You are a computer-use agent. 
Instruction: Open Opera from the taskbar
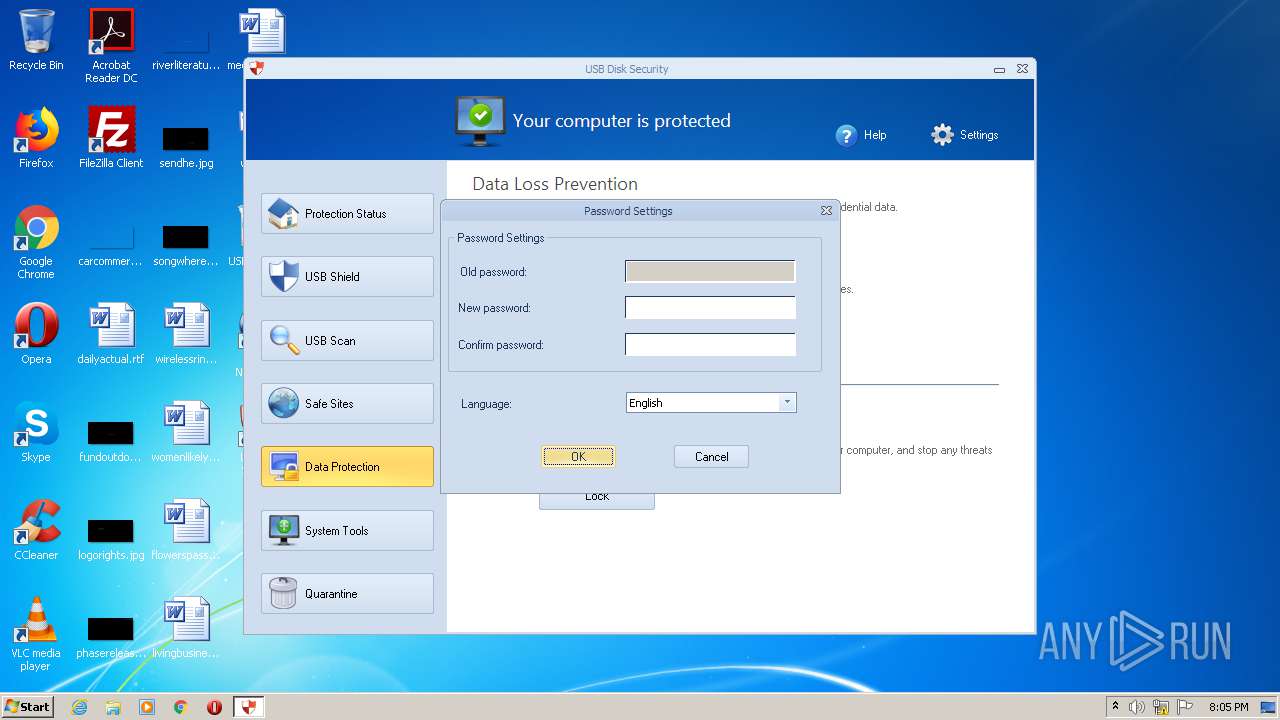[215, 707]
